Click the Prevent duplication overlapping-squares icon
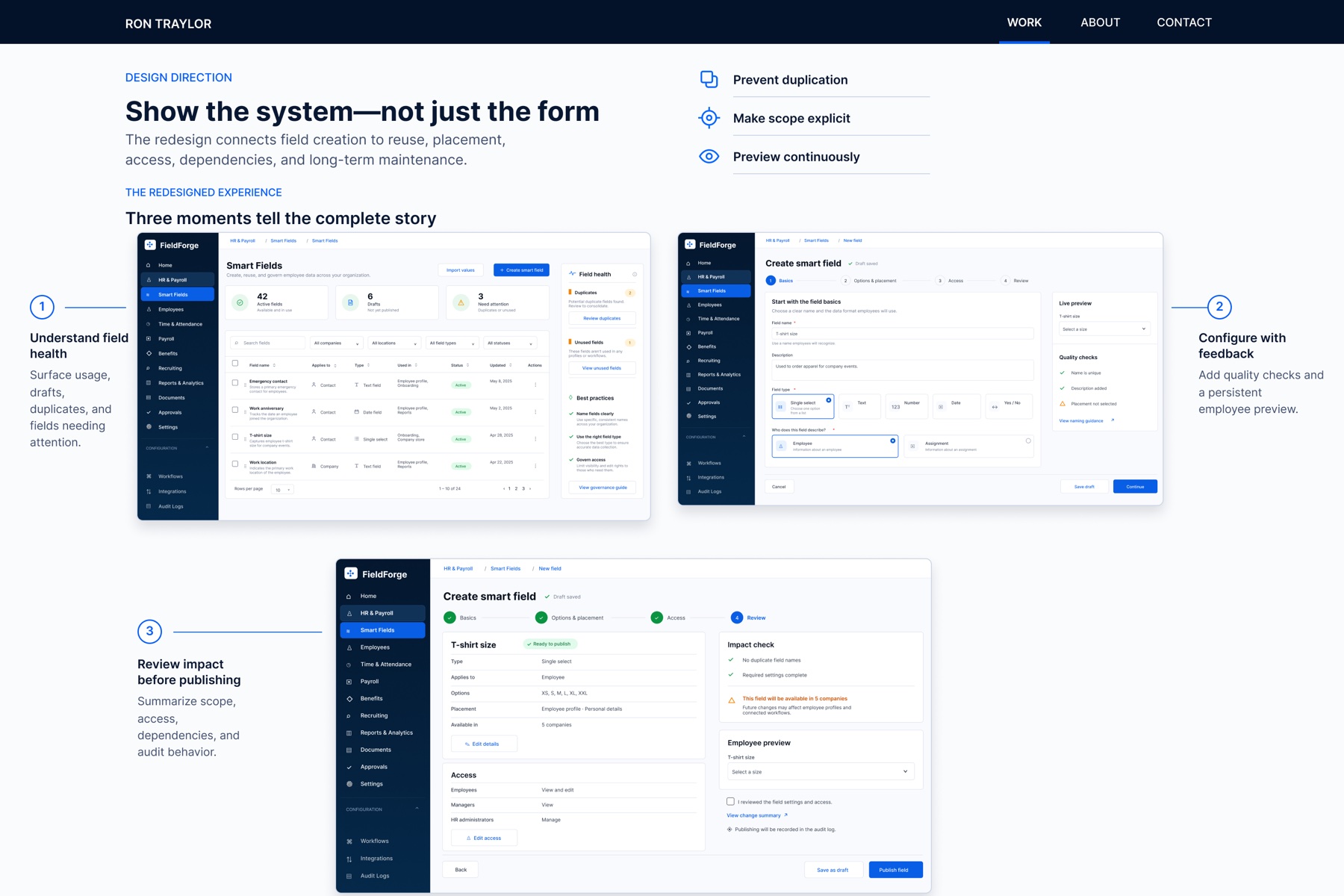This screenshot has width=1344, height=896. pyautogui.click(x=709, y=80)
